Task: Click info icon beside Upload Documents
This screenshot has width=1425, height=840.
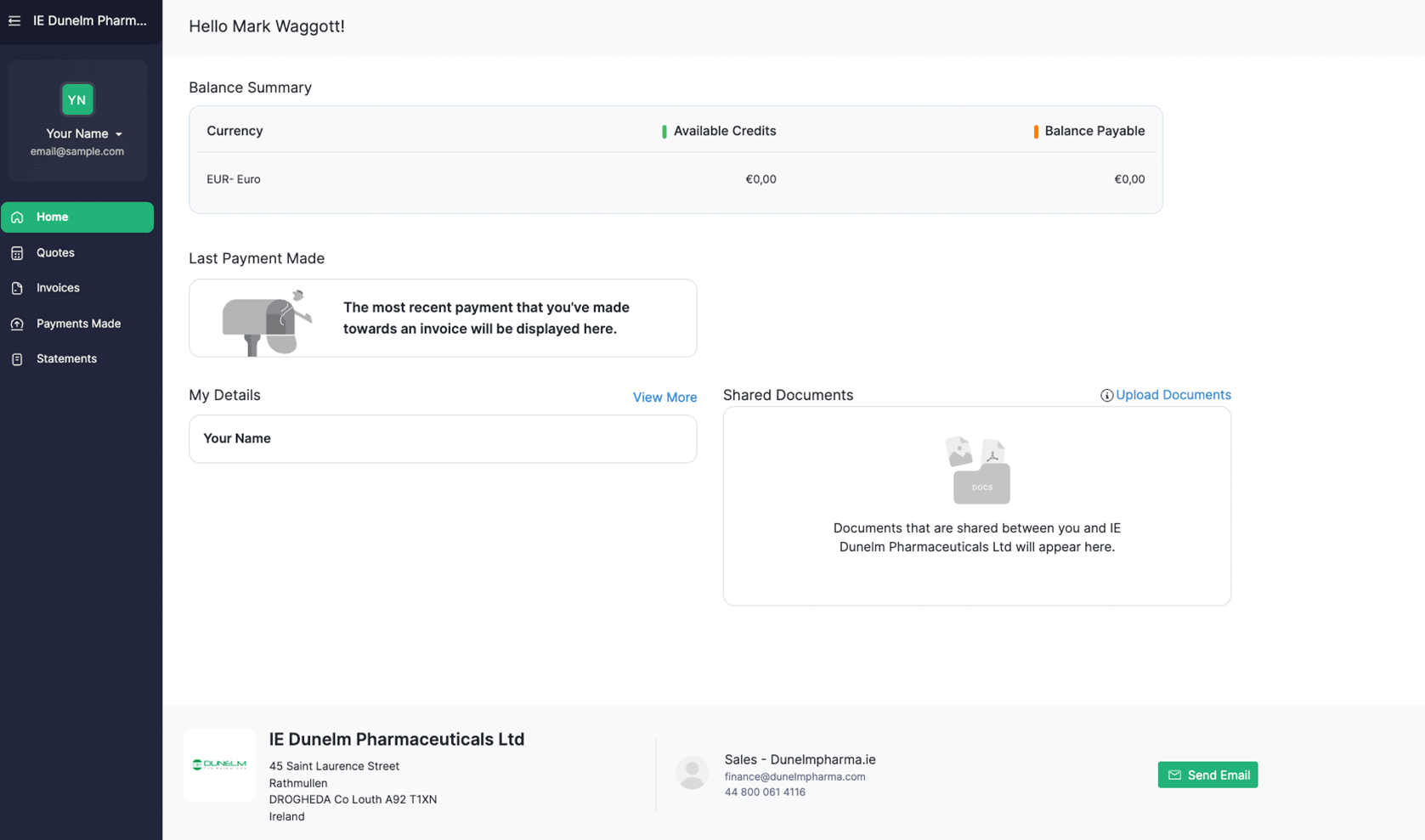Action: click(x=1106, y=396)
